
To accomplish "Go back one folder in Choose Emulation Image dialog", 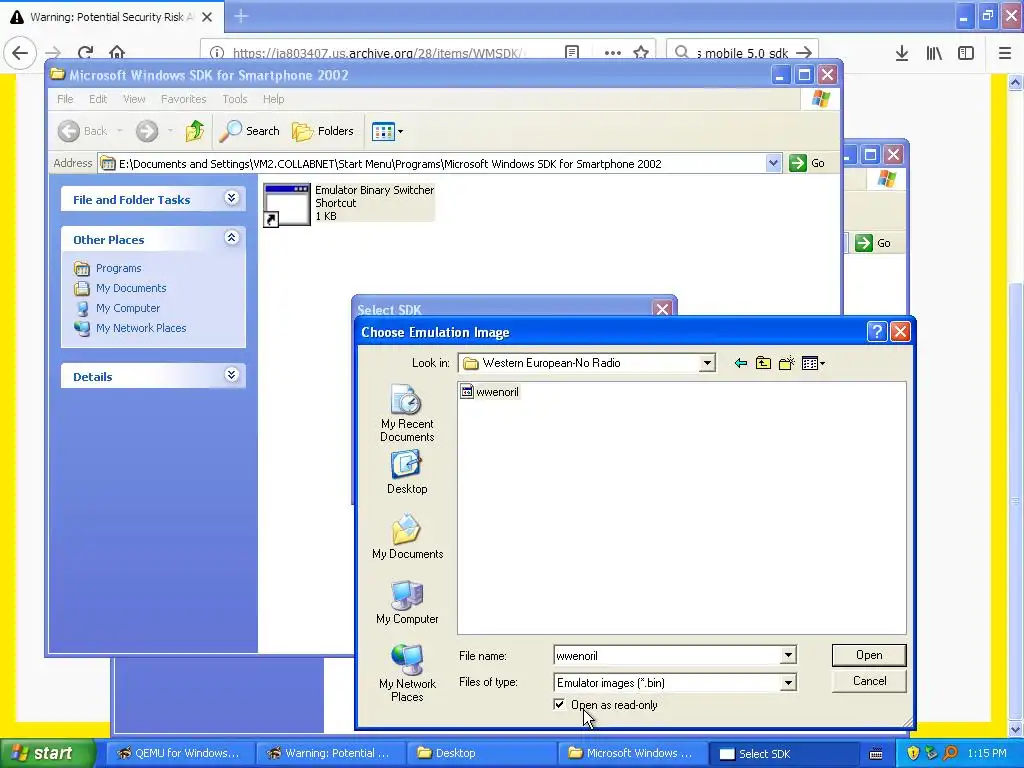I will (x=741, y=363).
